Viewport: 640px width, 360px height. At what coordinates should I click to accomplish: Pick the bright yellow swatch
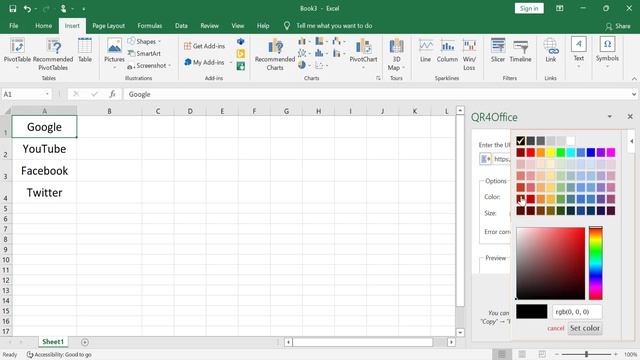coord(551,153)
